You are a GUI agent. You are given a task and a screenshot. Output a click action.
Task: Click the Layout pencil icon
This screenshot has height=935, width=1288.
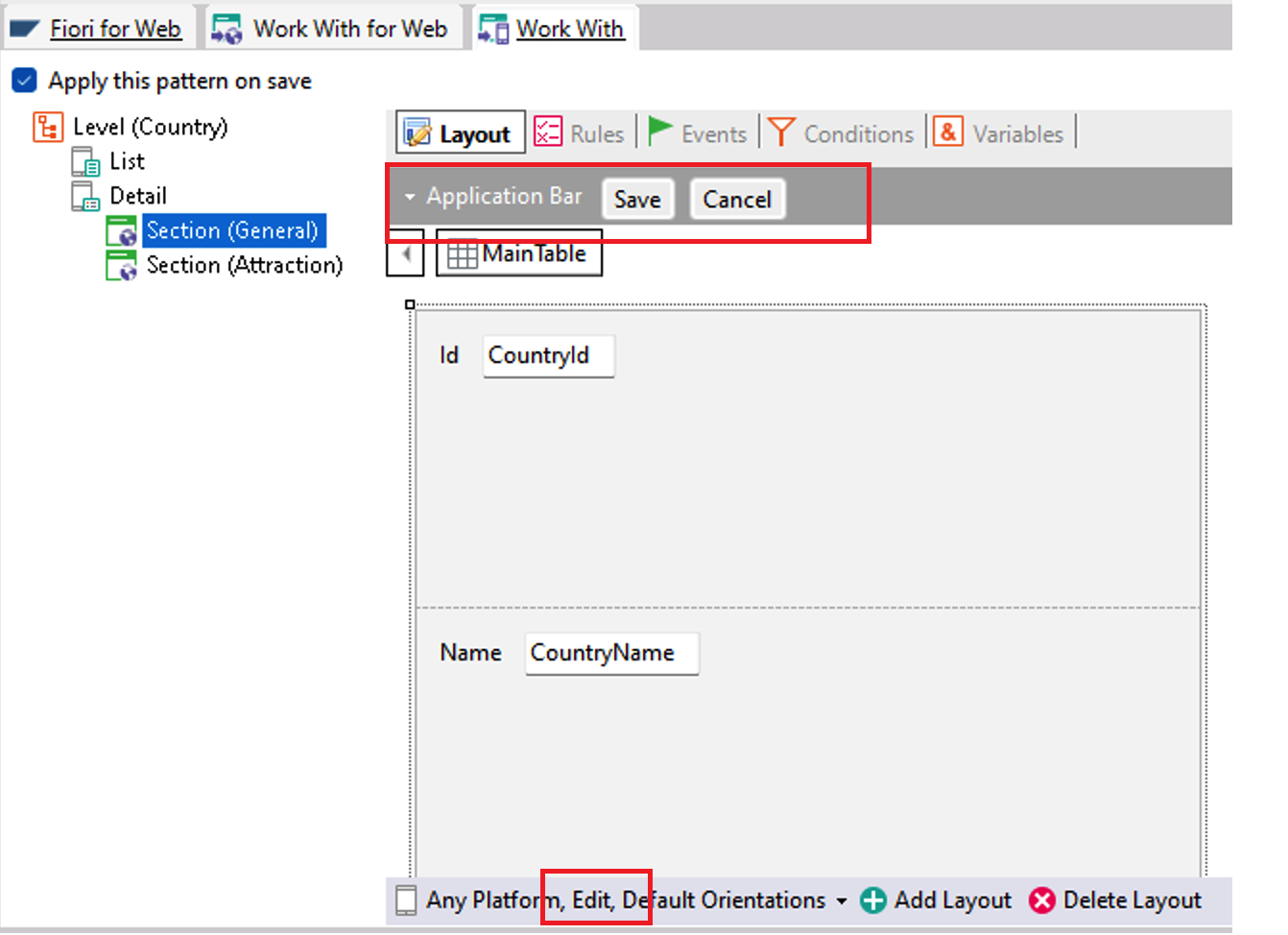[417, 132]
